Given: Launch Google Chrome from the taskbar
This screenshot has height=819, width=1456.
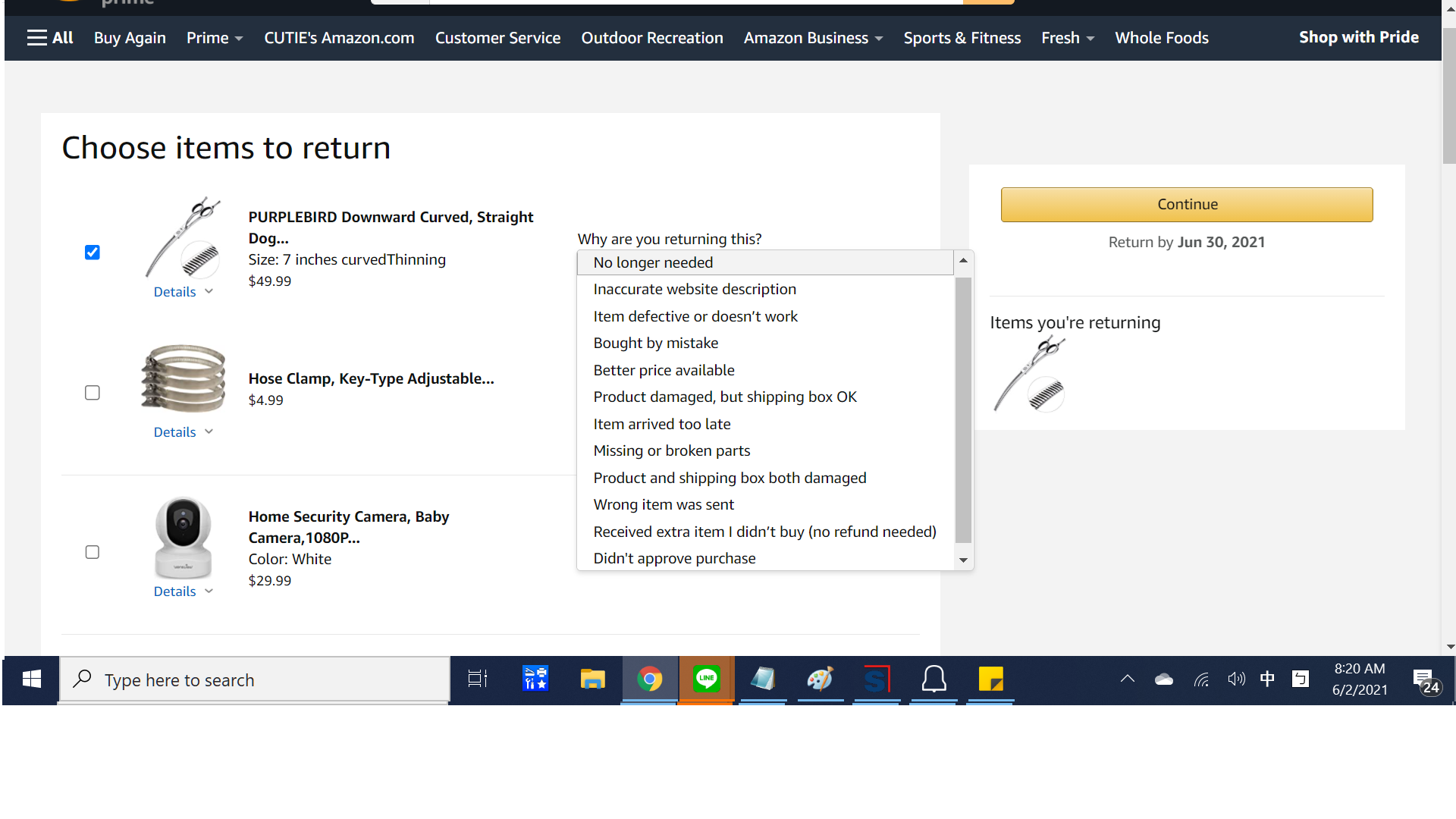Looking at the screenshot, I should pyautogui.click(x=649, y=679).
